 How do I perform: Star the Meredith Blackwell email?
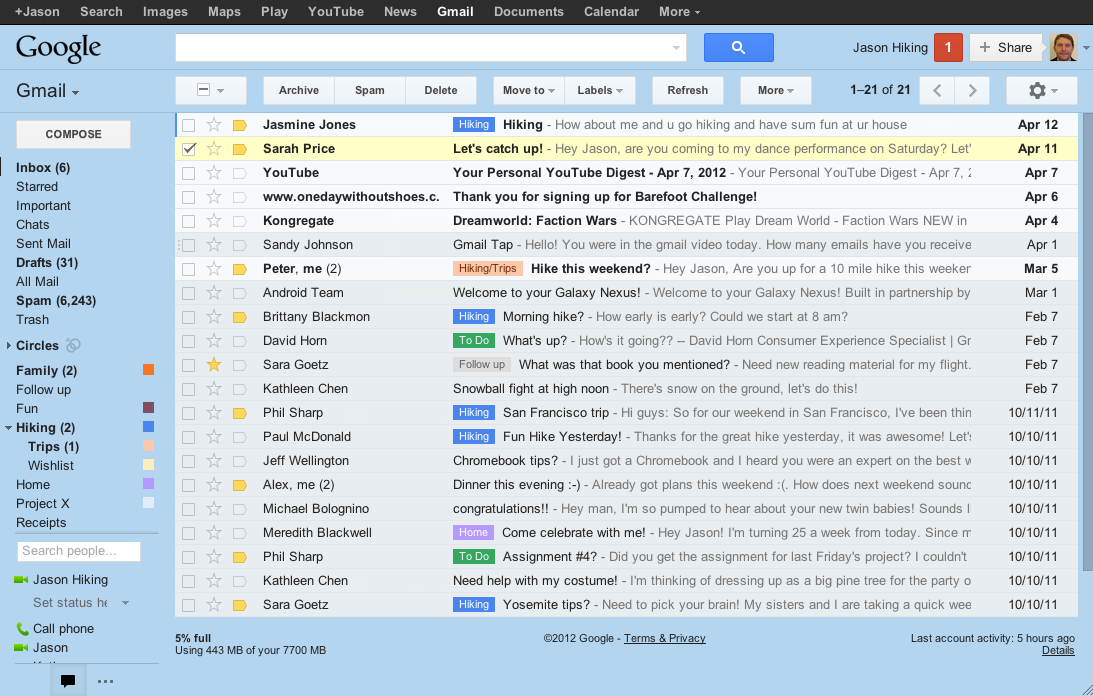(x=214, y=533)
